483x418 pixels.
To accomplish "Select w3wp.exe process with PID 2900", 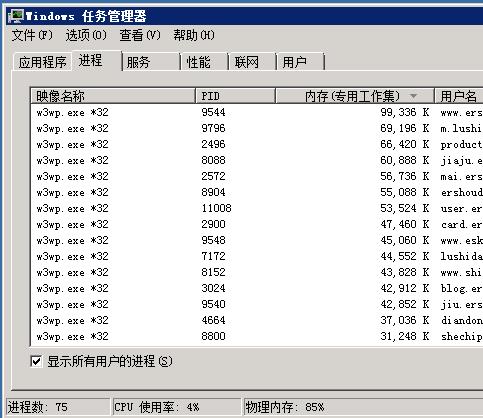I will point(257,224).
